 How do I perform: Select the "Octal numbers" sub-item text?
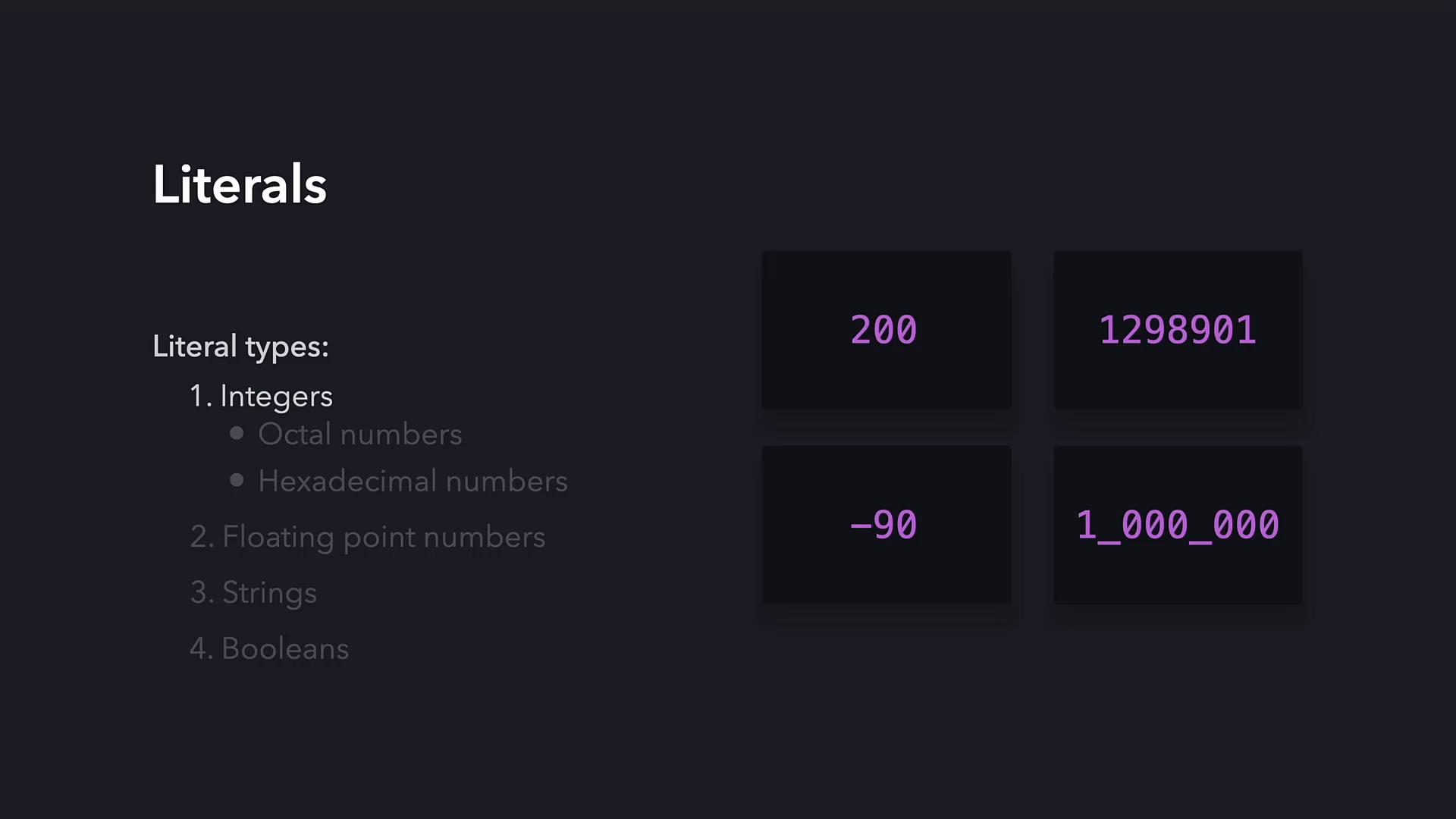pos(359,435)
